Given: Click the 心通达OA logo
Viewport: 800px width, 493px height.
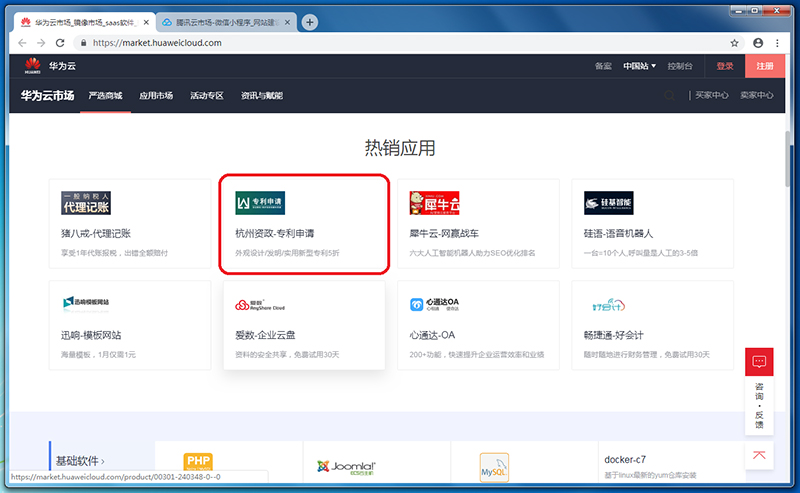Looking at the screenshot, I should (x=434, y=304).
